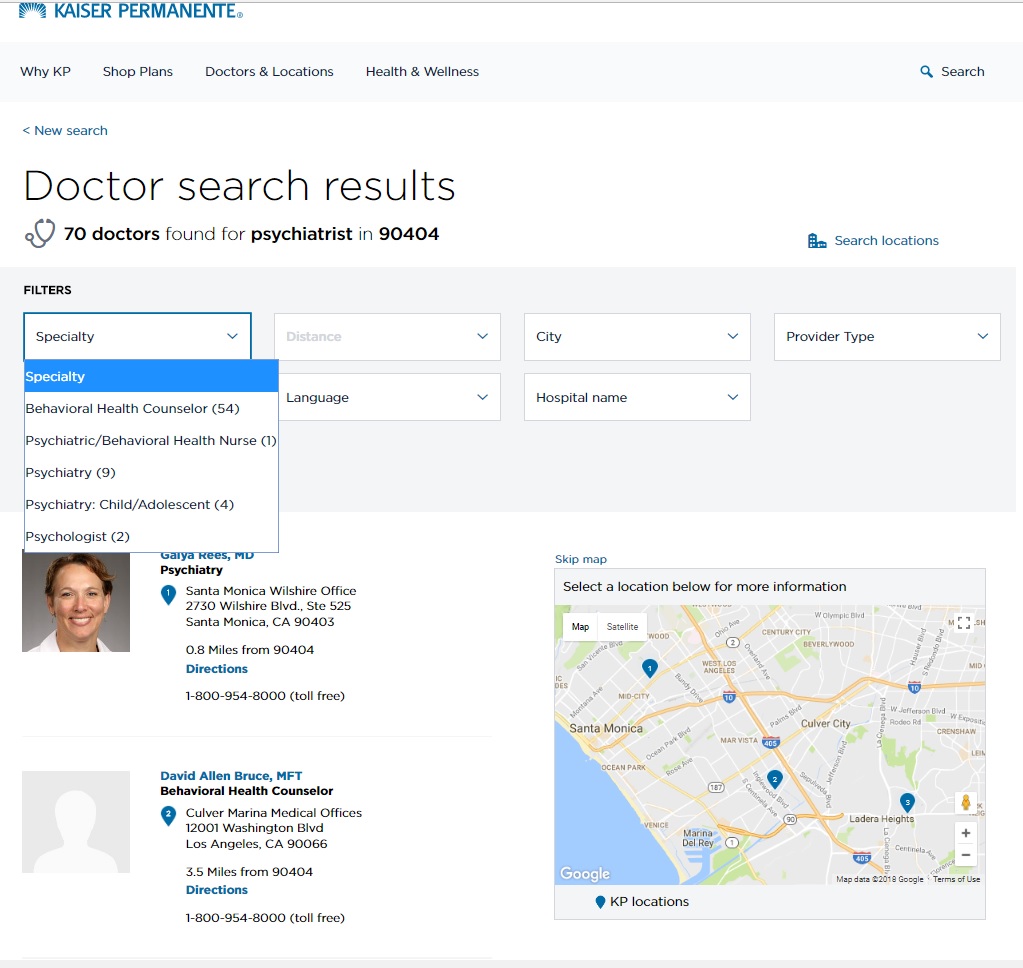Click the building icon beside Search locations

pyautogui.click(x=817, y=241)
